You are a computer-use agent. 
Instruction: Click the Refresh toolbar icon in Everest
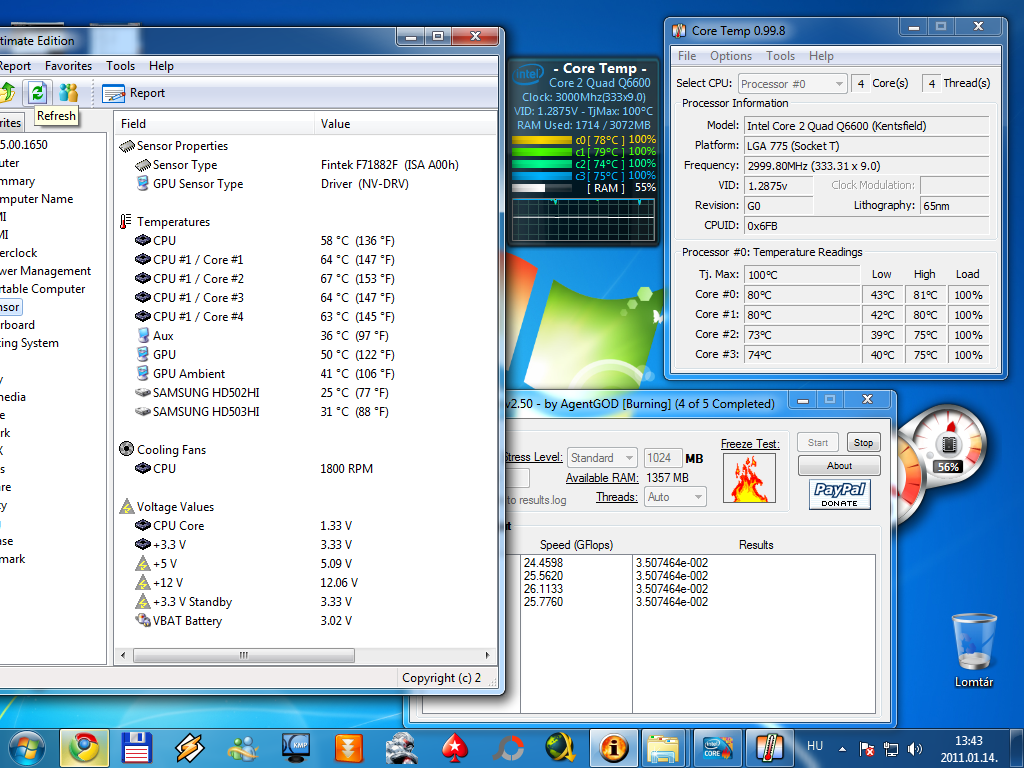[x=37, y=93]
